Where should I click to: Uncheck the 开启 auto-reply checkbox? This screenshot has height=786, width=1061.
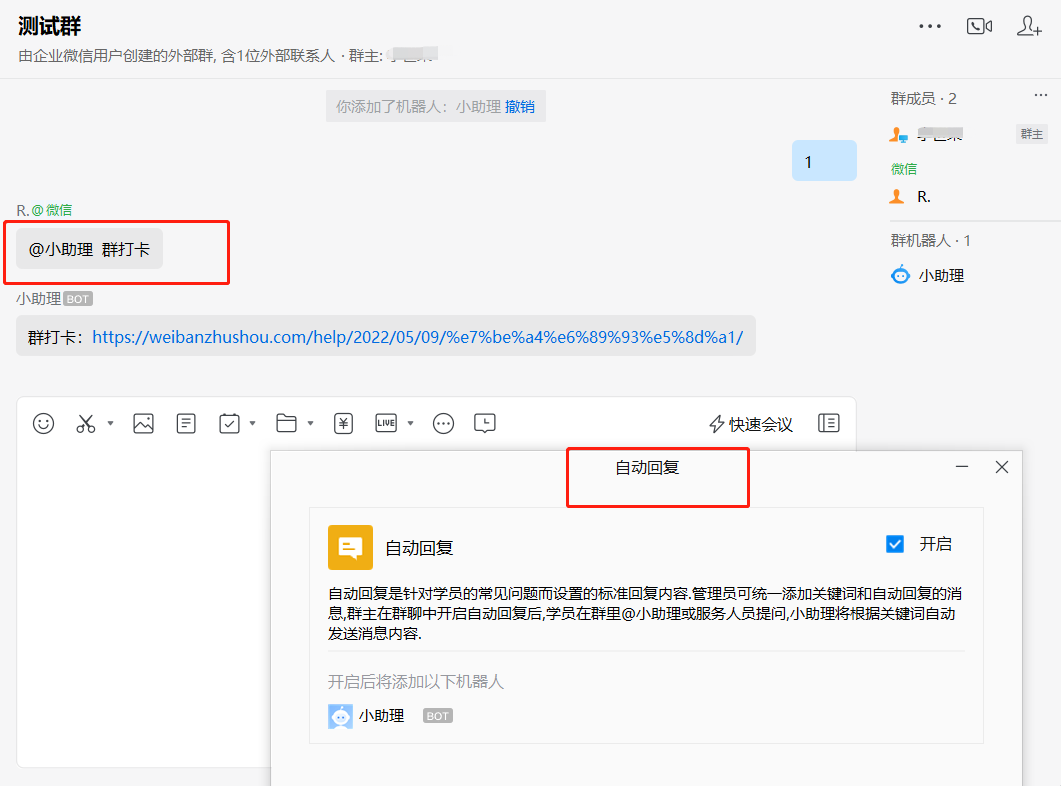[895, 545]
